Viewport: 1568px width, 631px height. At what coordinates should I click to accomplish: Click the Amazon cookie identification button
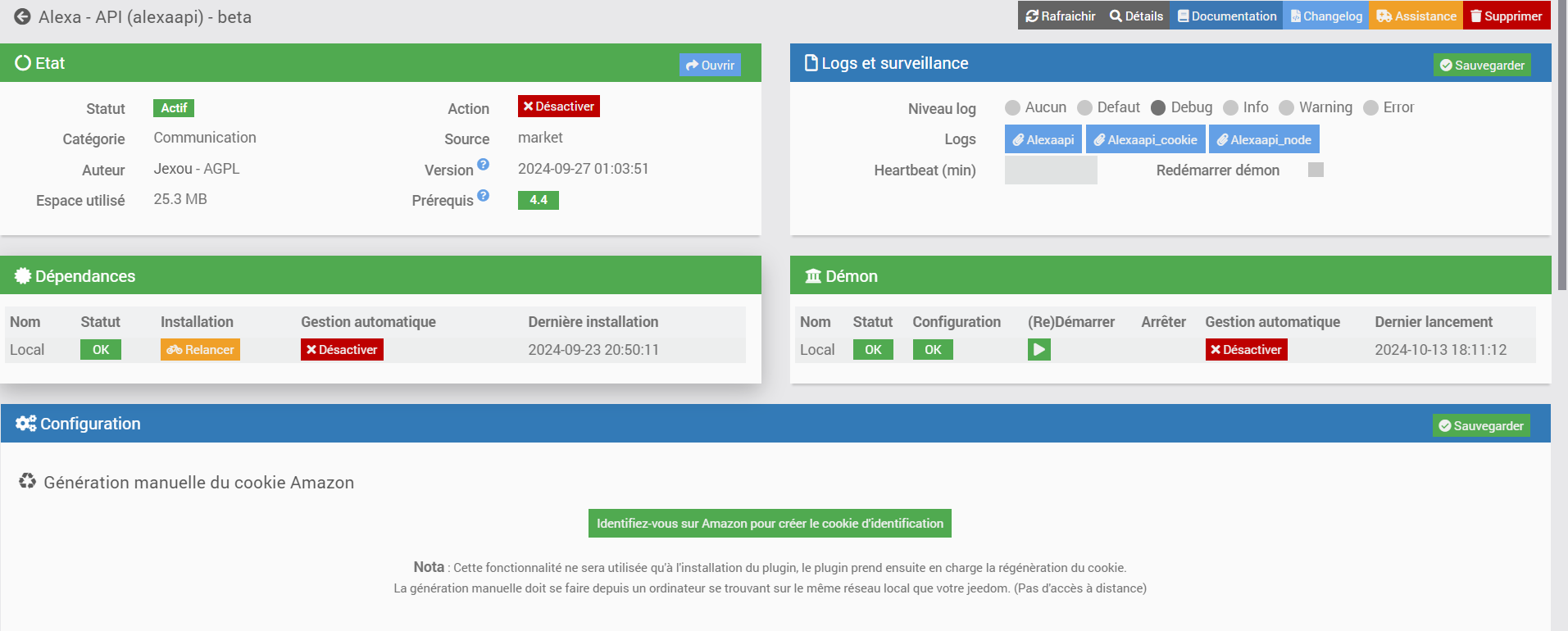tap(770, 524)
